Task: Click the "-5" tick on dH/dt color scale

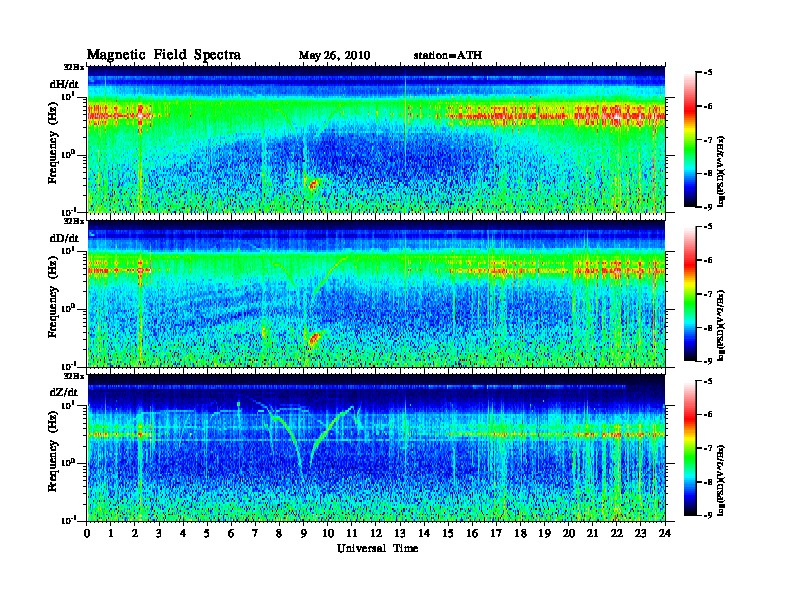Action: [708, 73]
